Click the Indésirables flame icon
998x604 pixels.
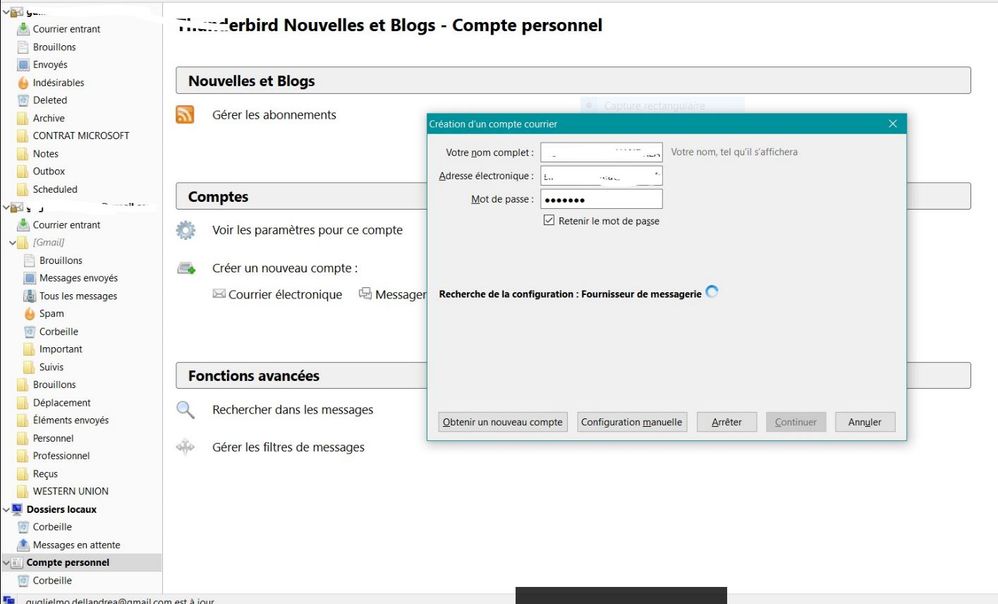23,83
